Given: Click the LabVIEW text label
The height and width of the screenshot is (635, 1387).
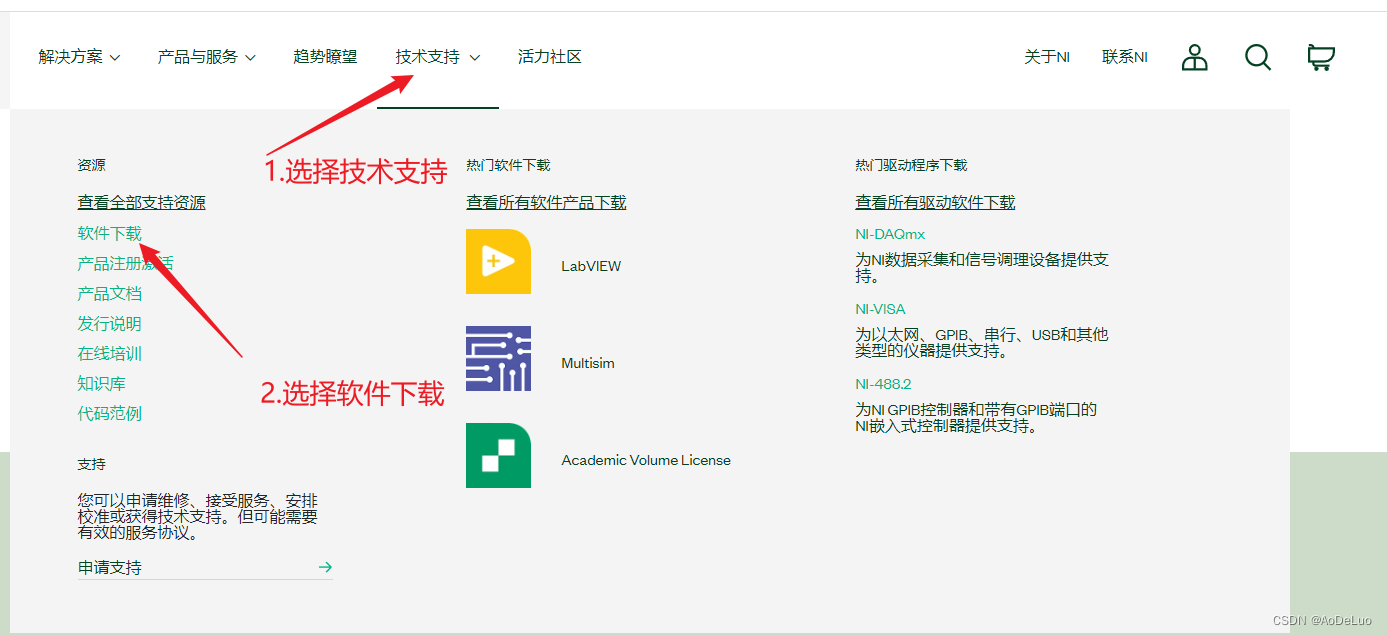Looking at the screenshot, I should coord(591,266).
